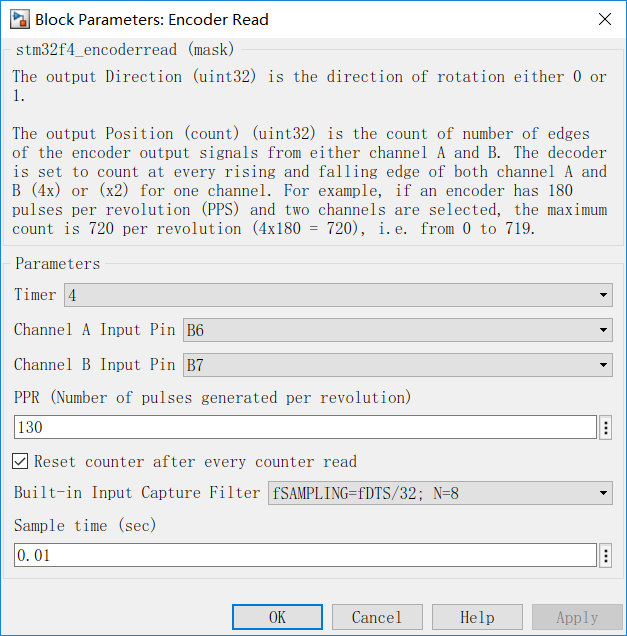
Task: Click the Sample time field containing 0.01
Action: tap(305, 556)
